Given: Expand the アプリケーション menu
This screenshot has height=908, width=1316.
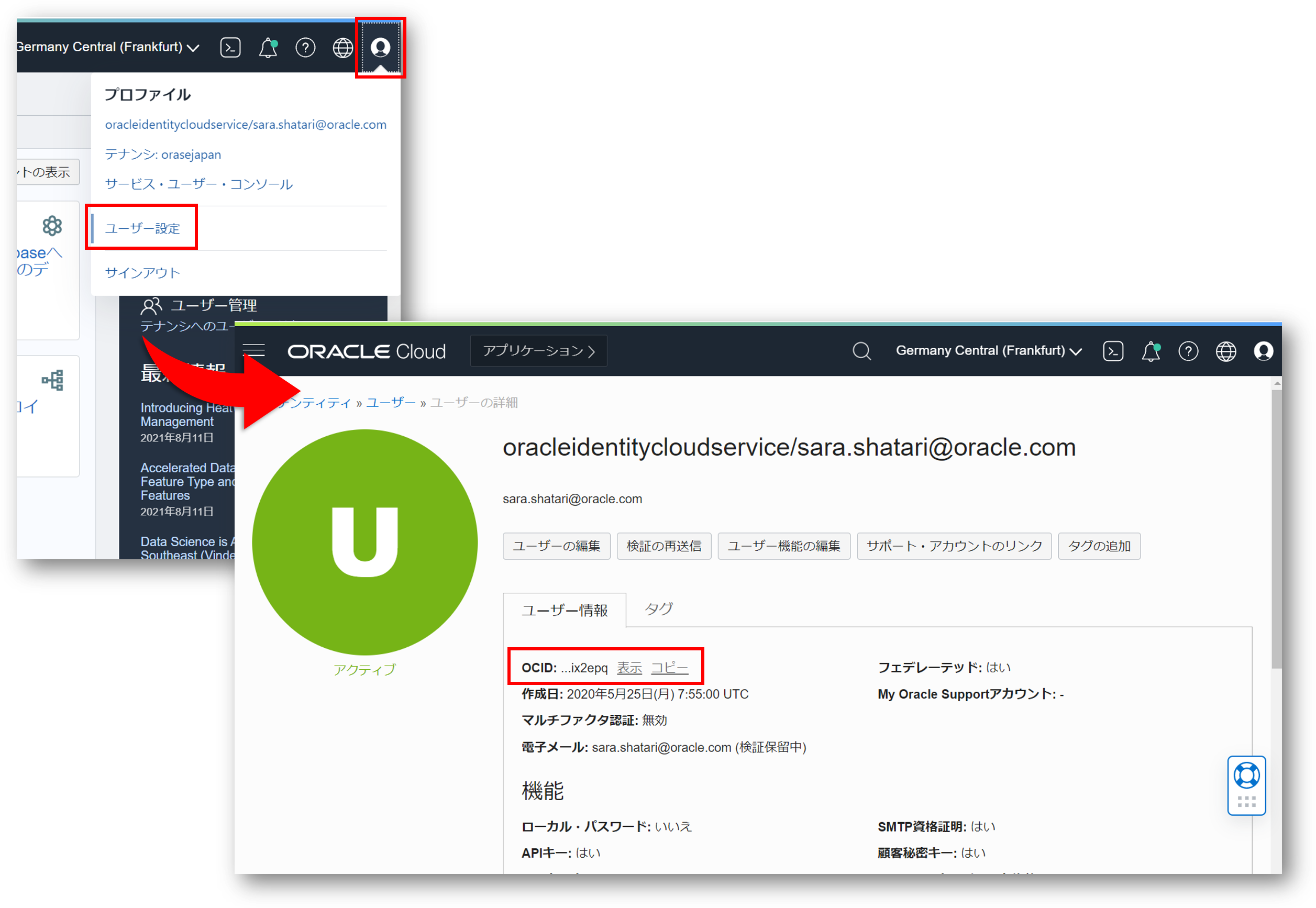Looking at the screenshot, I should (538, 350).
